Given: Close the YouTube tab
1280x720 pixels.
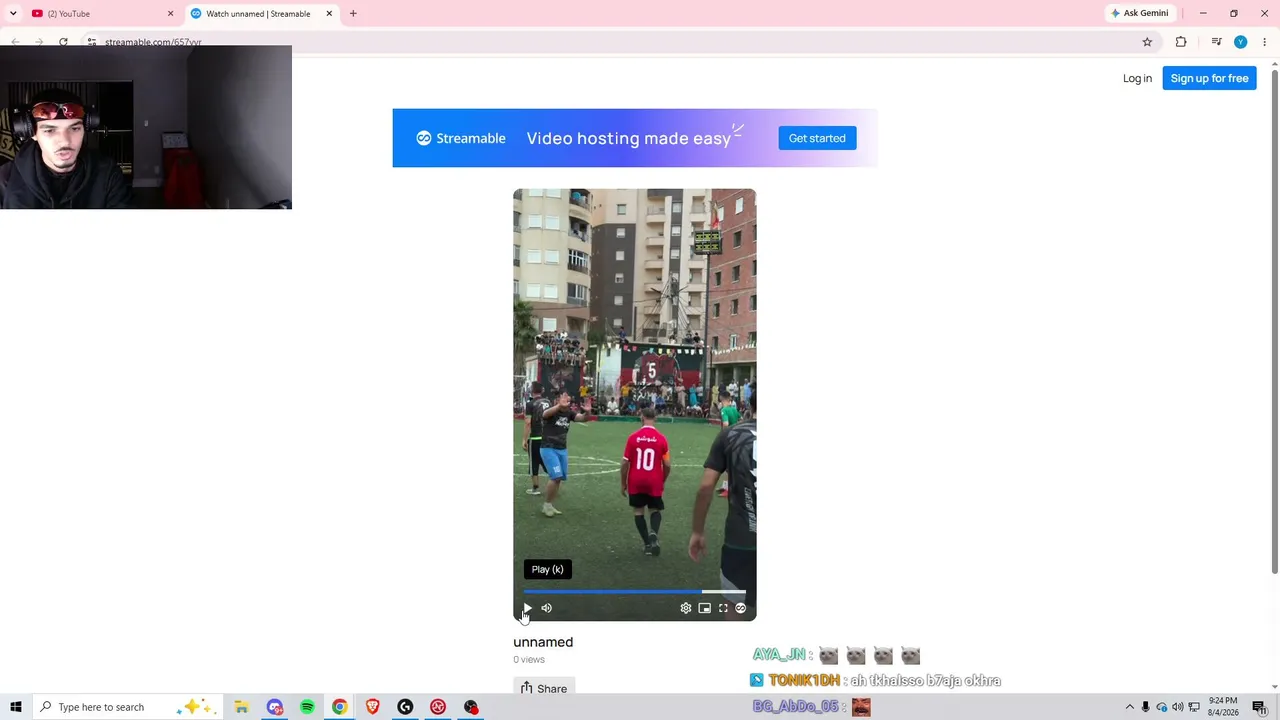Looking at the screenshot, I should (170, 14).
